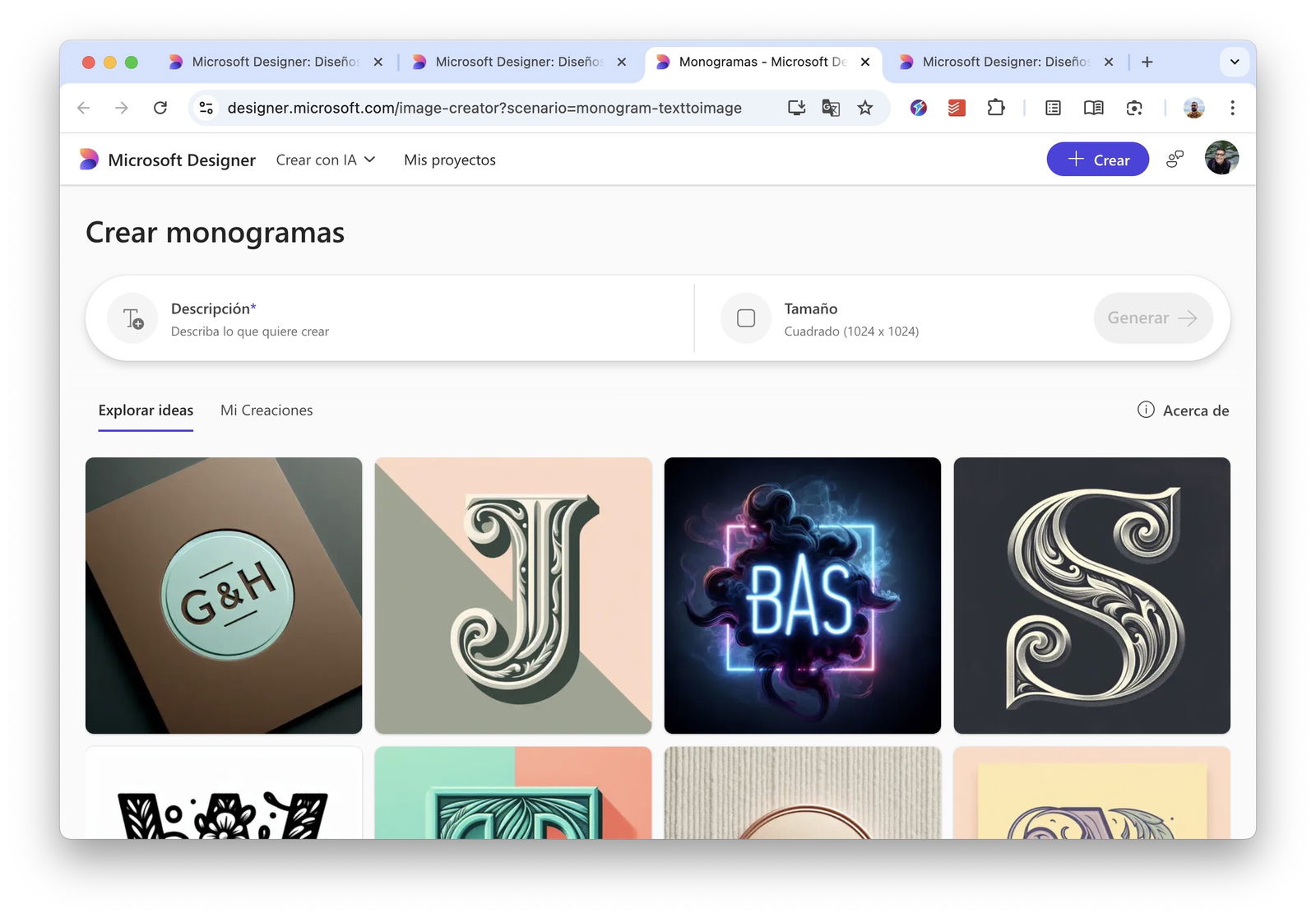Select the Monogramas browser tab
Image resolution: width=1316 pixels, height=918 pixels.
(762, 62)
